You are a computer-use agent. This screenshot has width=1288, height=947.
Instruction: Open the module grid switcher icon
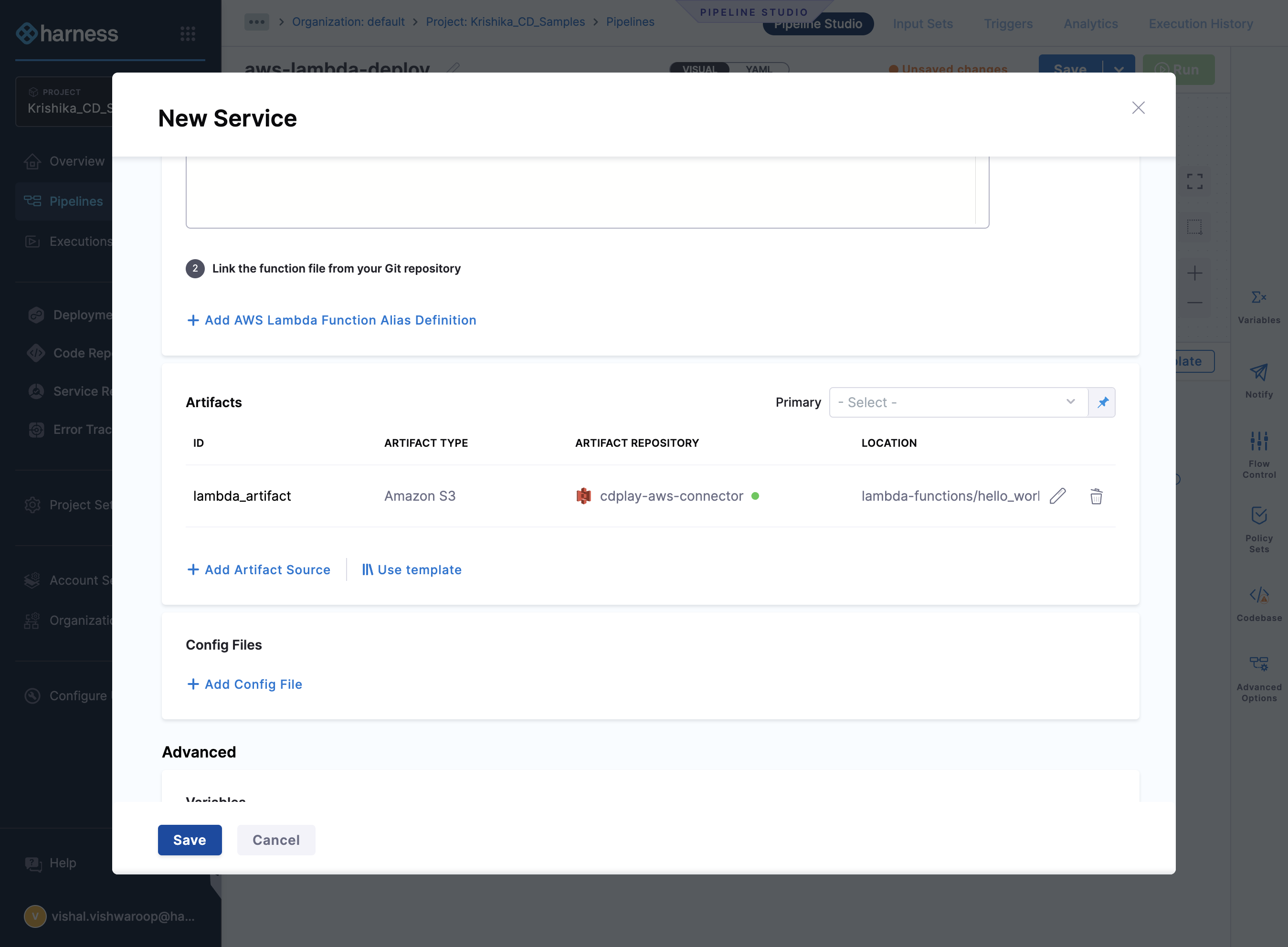coord(188,33)
